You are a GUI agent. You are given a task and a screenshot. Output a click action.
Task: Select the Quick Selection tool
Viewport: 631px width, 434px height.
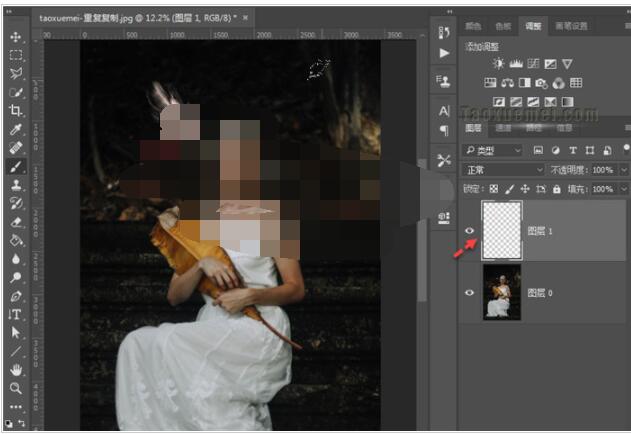16,93
